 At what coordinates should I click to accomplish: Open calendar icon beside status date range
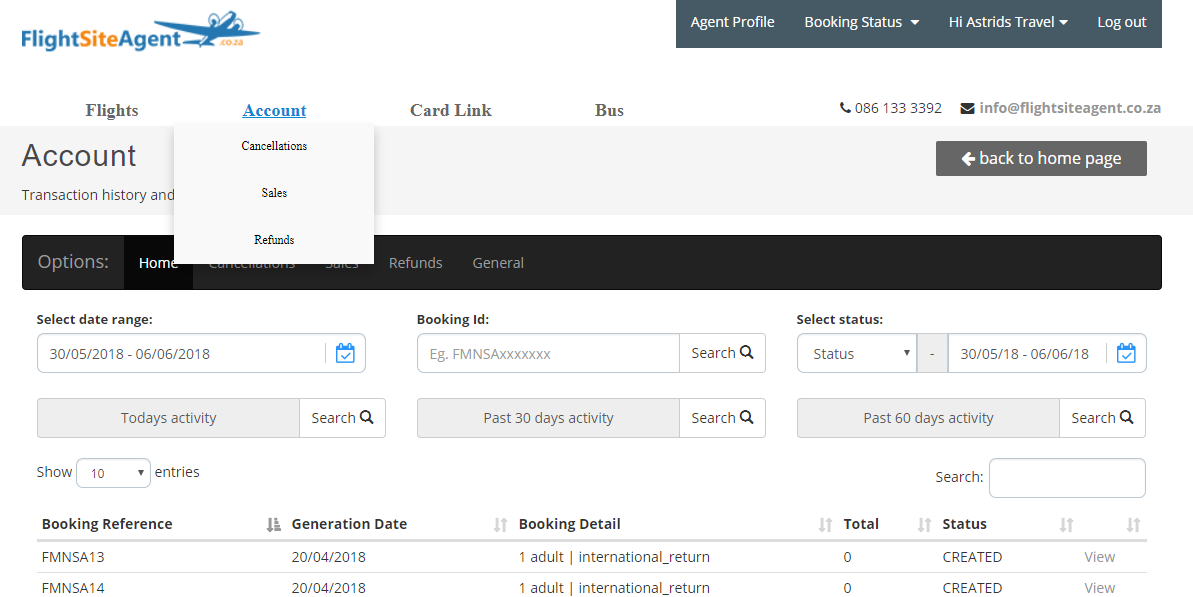point(1126,354)
